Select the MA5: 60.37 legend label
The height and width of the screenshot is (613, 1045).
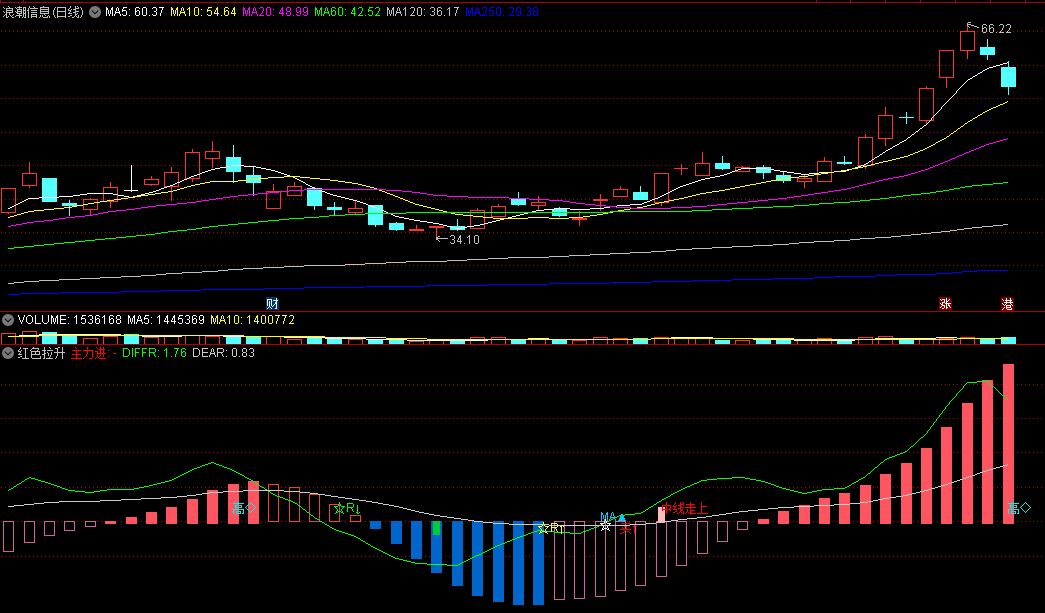click(x=135, y=12)
